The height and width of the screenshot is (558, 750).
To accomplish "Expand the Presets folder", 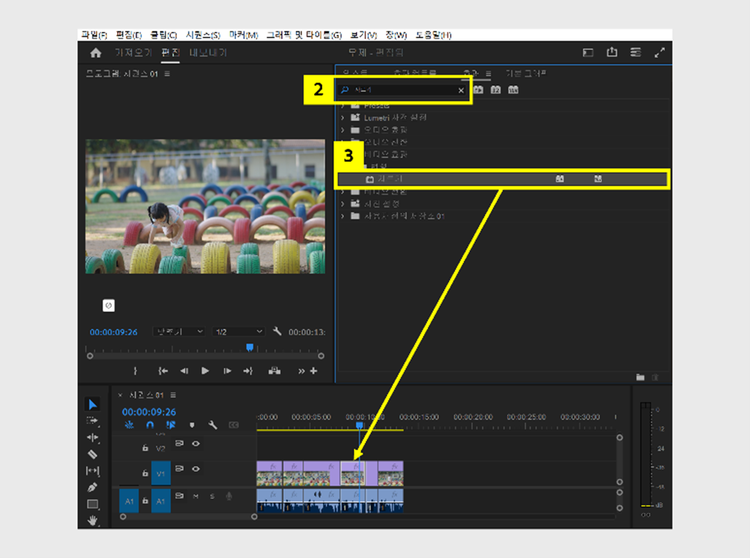I will [x=342, y=105].
